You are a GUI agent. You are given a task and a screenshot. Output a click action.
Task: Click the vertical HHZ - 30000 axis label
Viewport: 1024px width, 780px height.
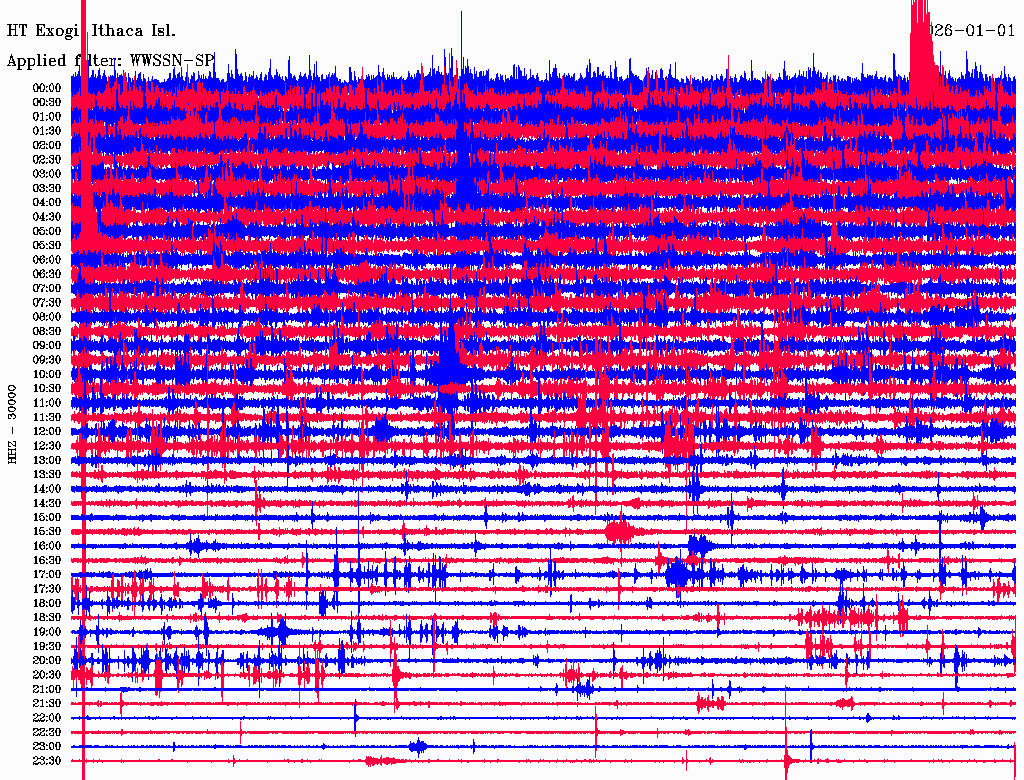[x=13, y=422]
